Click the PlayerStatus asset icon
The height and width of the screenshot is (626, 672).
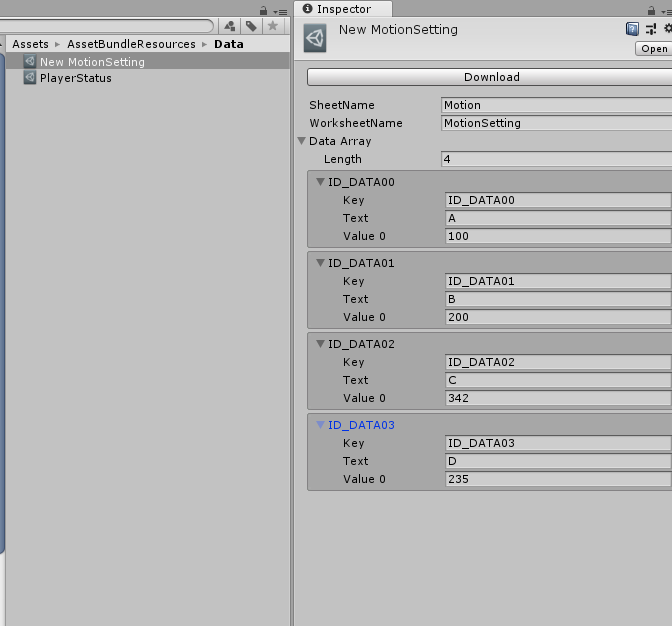(30, 78)
